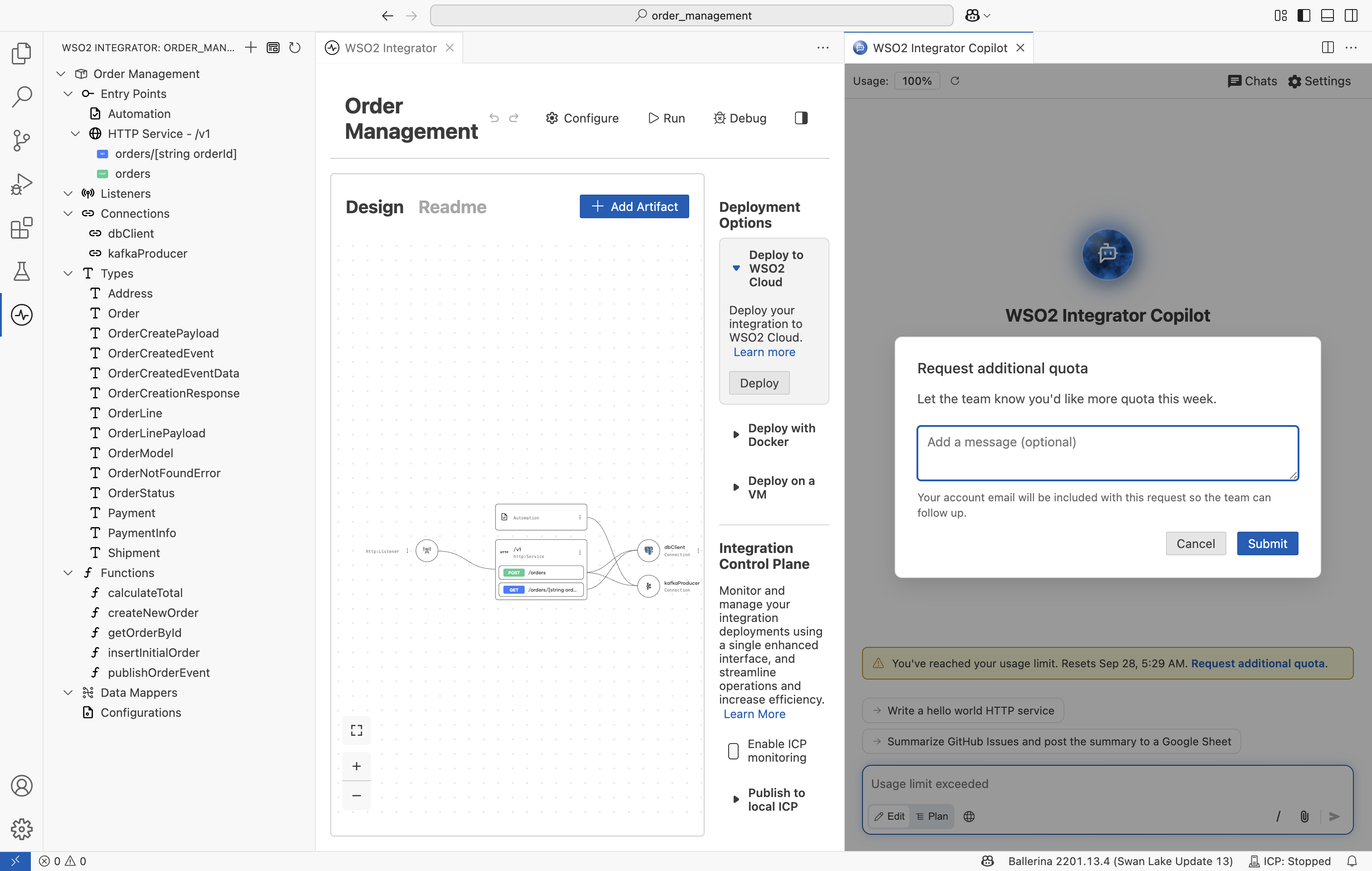Screen dimensions: 1372x871
Task: Click the undo arrow beside Order Management title
Action: pos(494,118)
